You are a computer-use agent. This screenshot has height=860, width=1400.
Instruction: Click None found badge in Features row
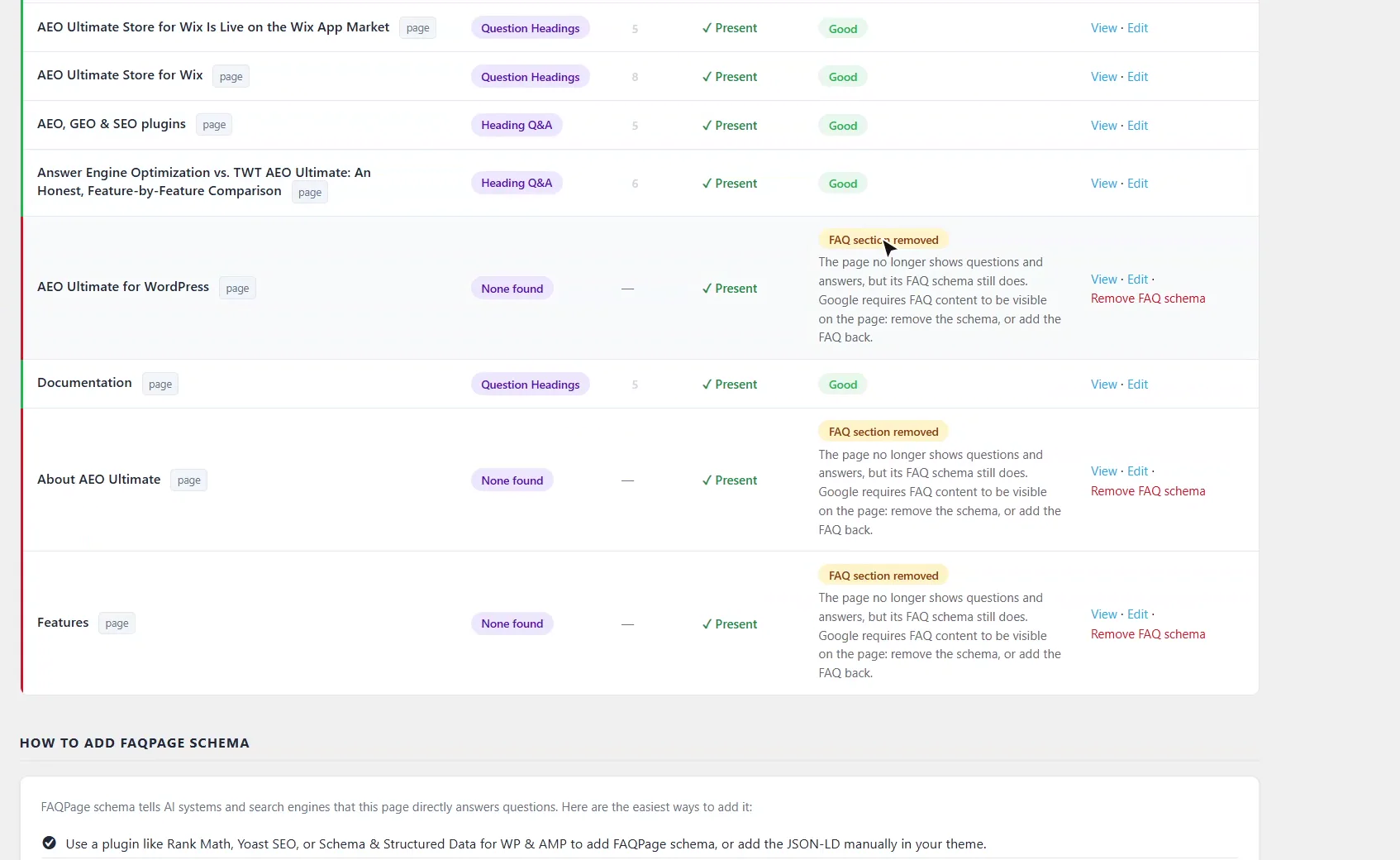click(x=512, y=623)
